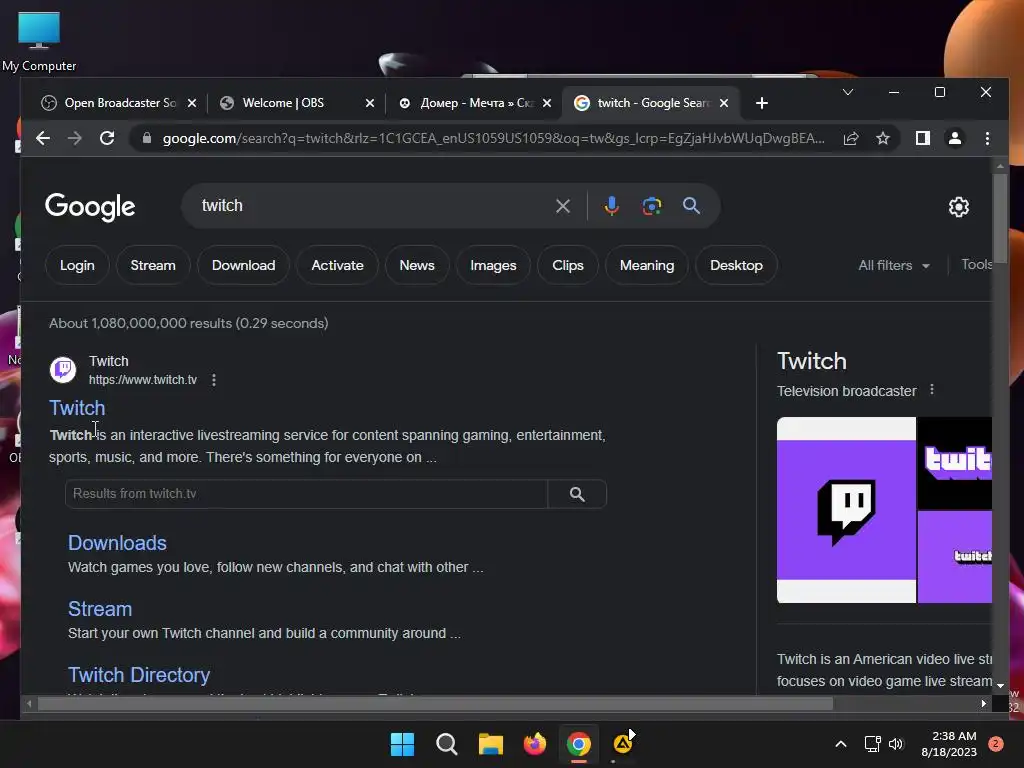1024x768 pixels.
Task: Open the clock and date flyout
Action: point(949,744)
